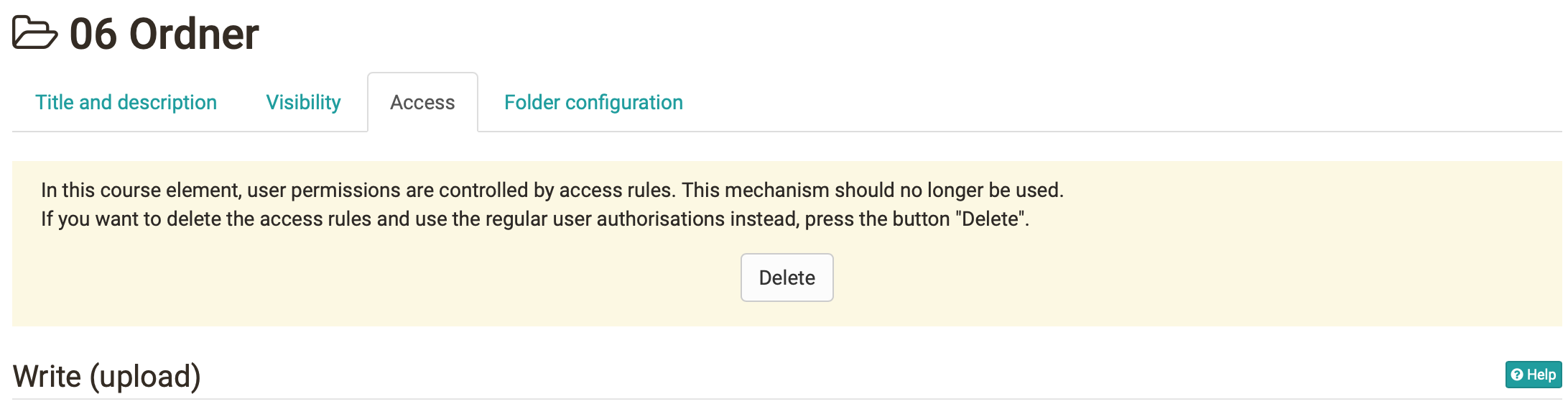Click the open folder icon beside 06 Ordner
Screen dimensions: 1568x417
(34, 33)
